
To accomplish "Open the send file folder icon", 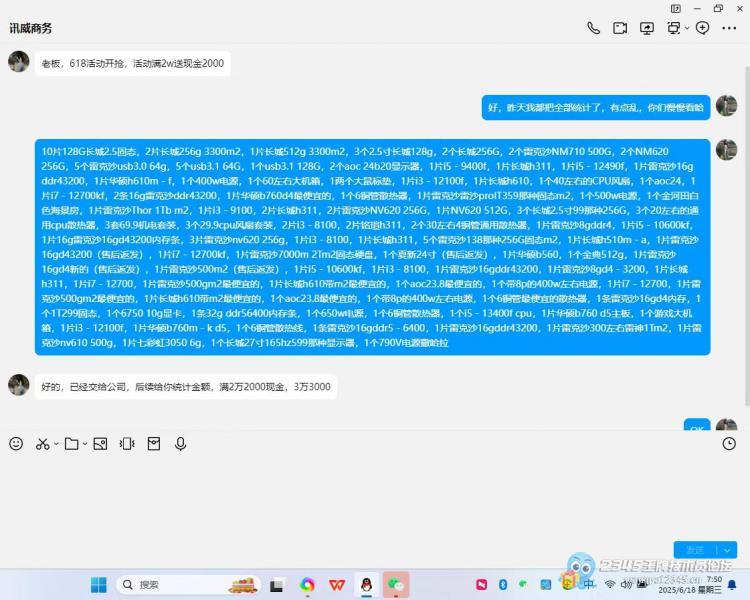I will pyautogui.click(x=71, y=444).
